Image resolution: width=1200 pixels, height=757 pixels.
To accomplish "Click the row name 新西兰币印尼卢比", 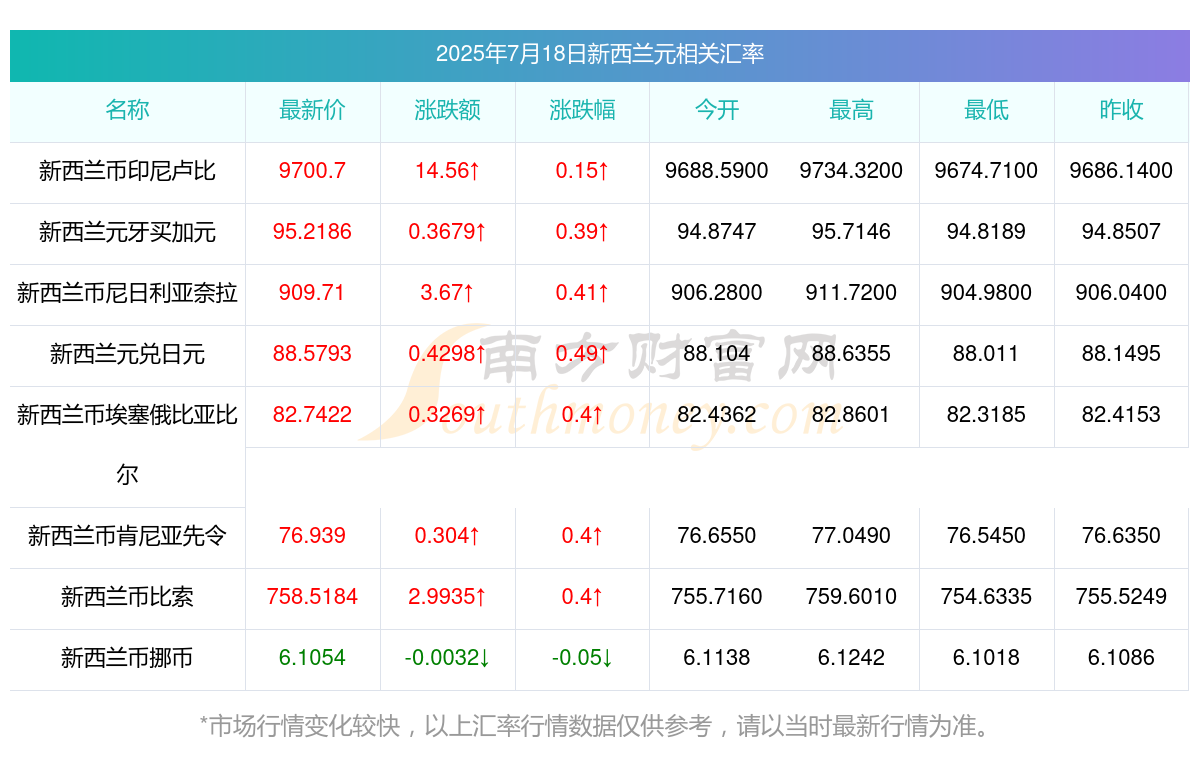I will point(127,171).
